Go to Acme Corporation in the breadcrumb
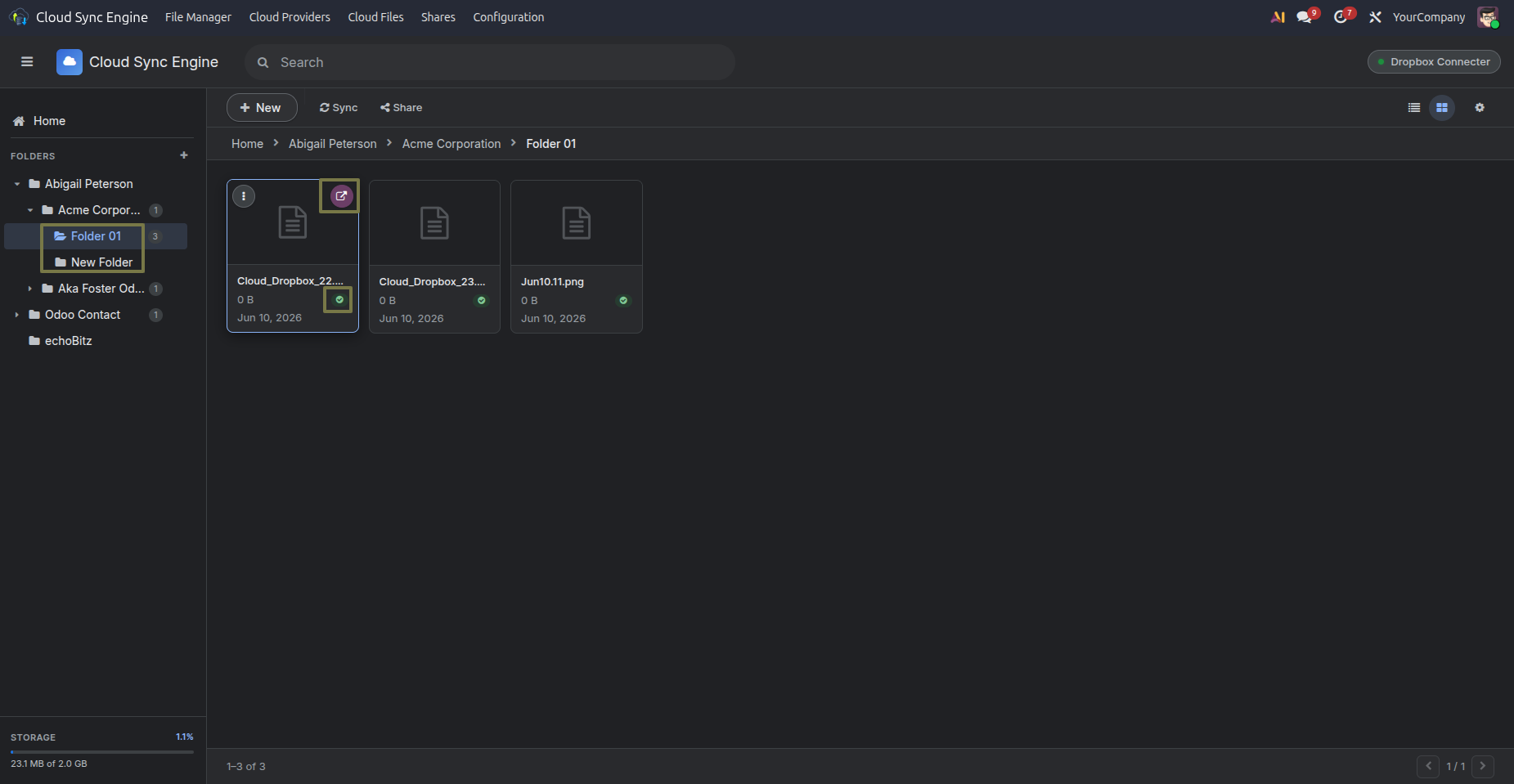Image resolution: width=1514 pixels, height=784 pixels. coord(452,144)
